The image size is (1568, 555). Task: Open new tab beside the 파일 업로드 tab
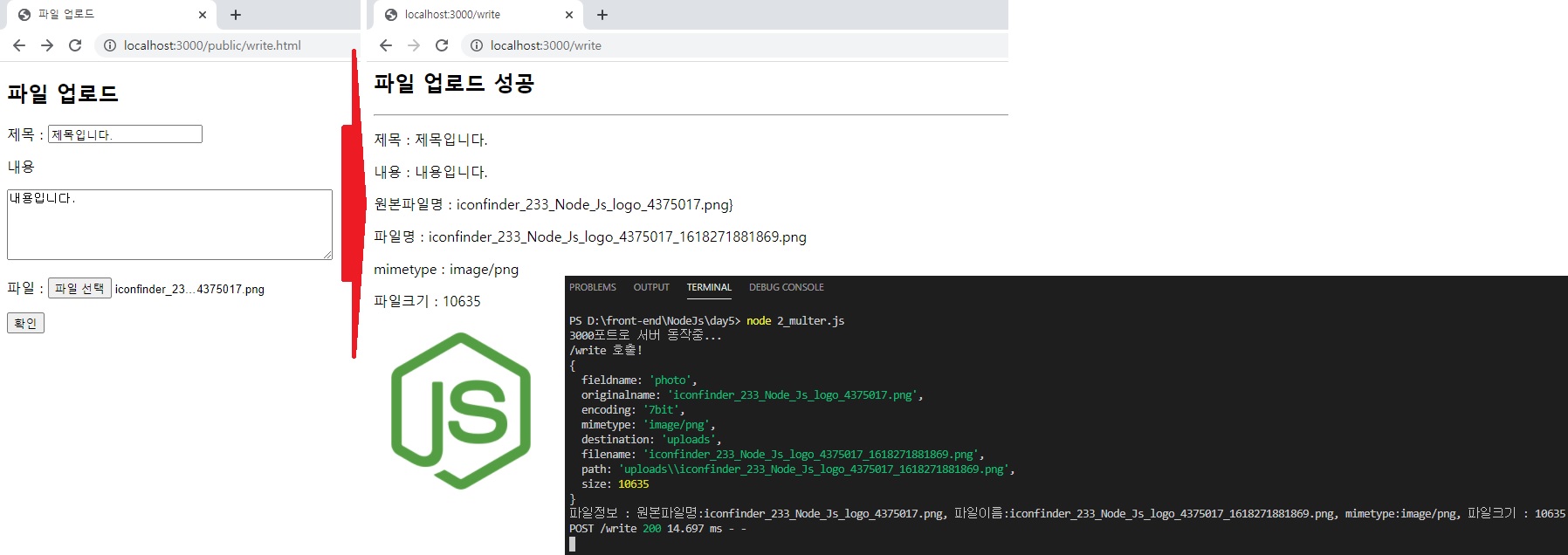pyautogui.click(x=236, y=15)
